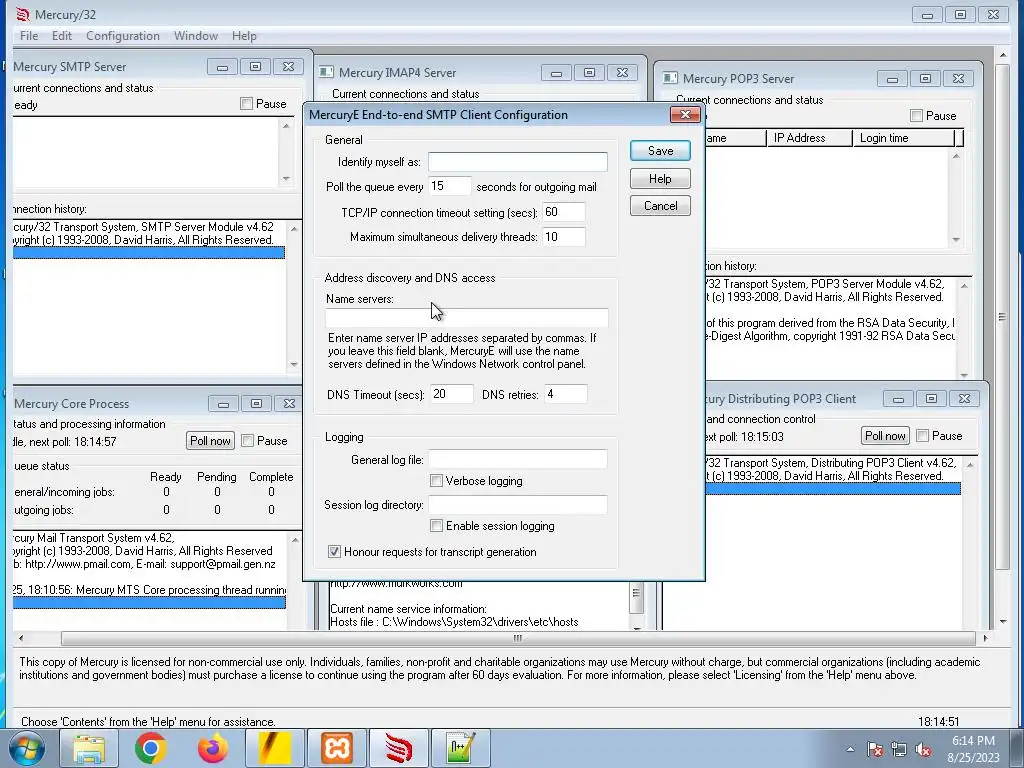Open the Windows Start menu

click(x=27, y=748)
